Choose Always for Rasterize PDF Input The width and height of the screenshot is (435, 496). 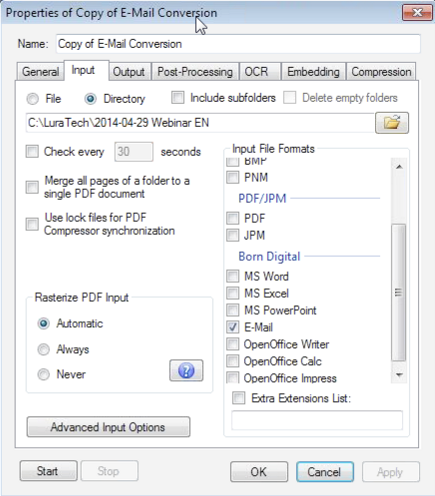(43, 349)
